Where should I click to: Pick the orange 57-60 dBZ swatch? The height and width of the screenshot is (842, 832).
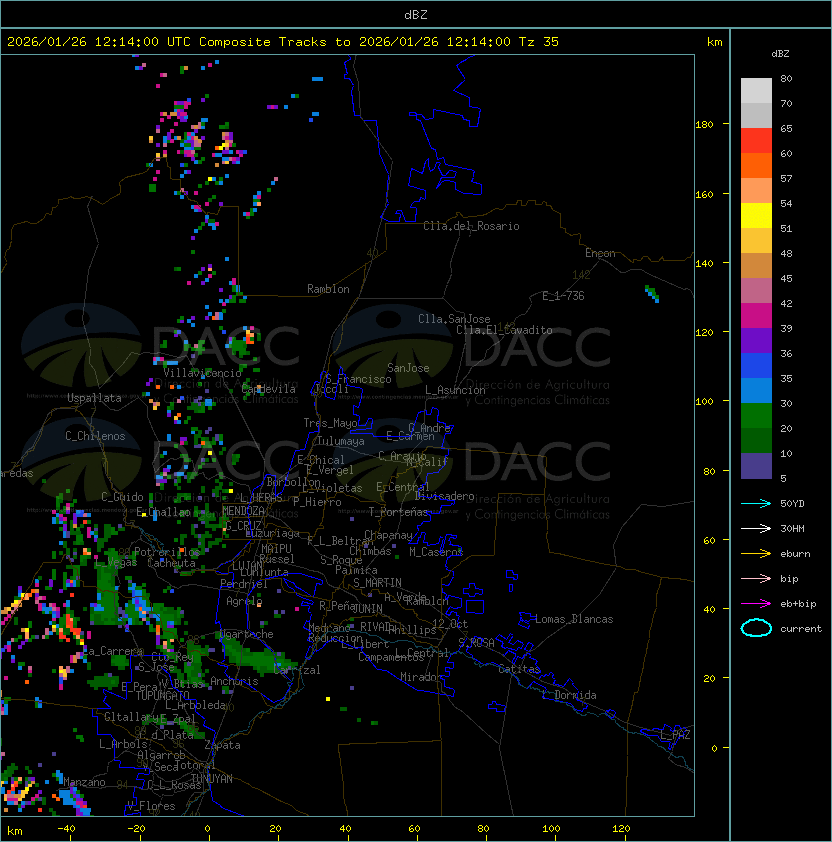(756, 165)
